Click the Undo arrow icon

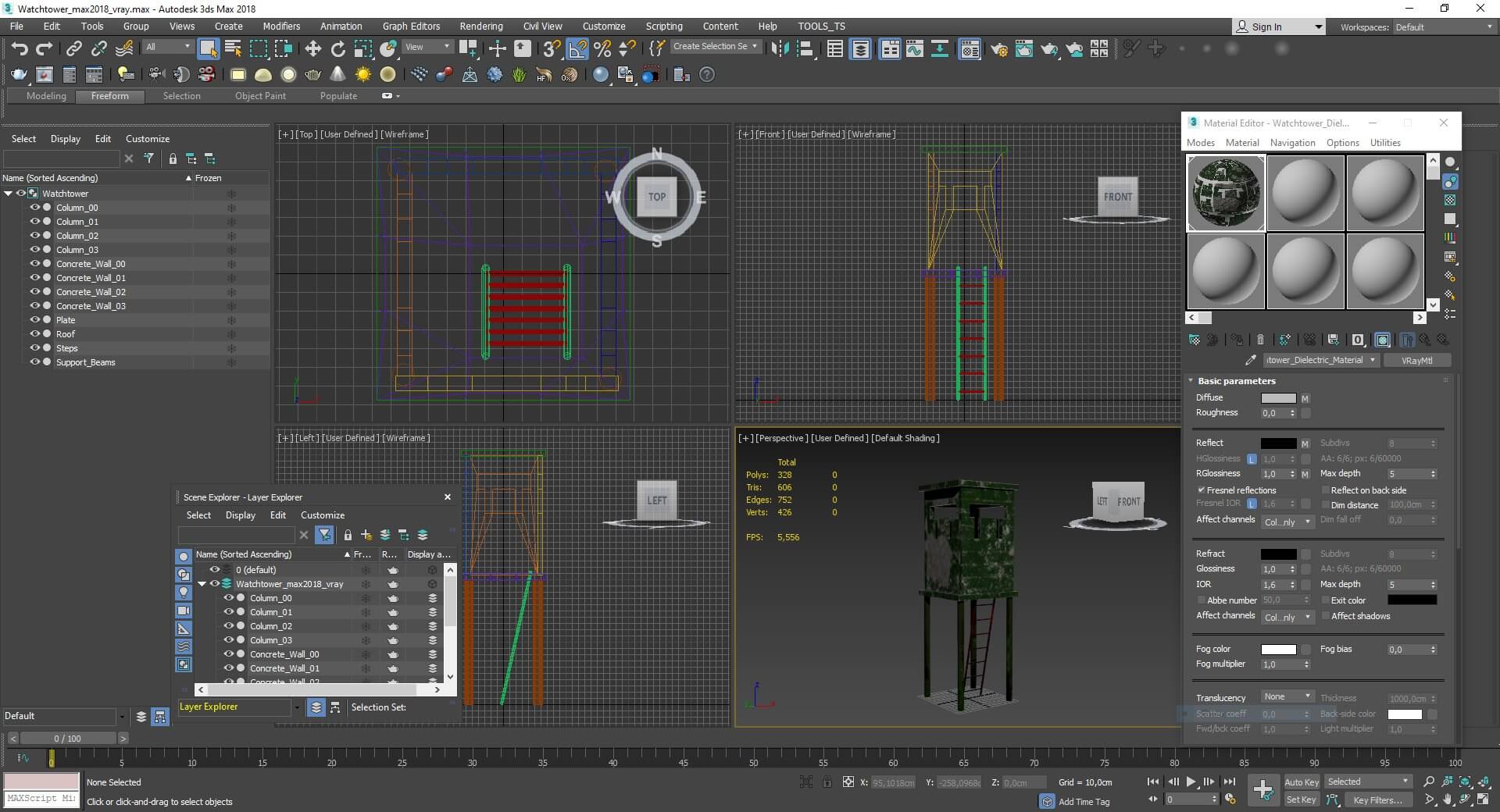pyautogui.click(x=19, y=48)
